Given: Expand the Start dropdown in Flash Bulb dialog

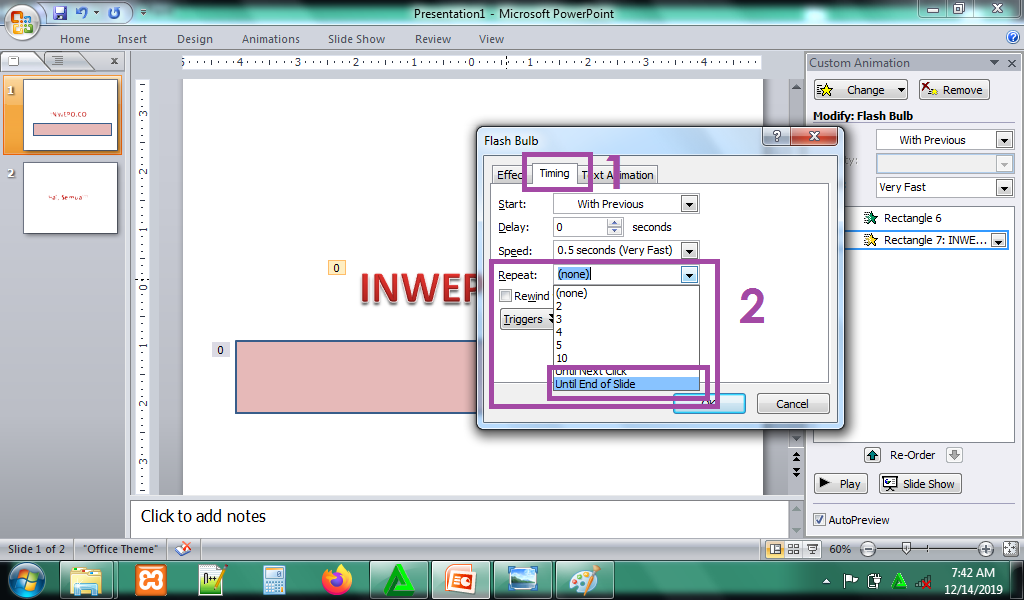Looking at the screenshot, I should [x=689, y=204].
